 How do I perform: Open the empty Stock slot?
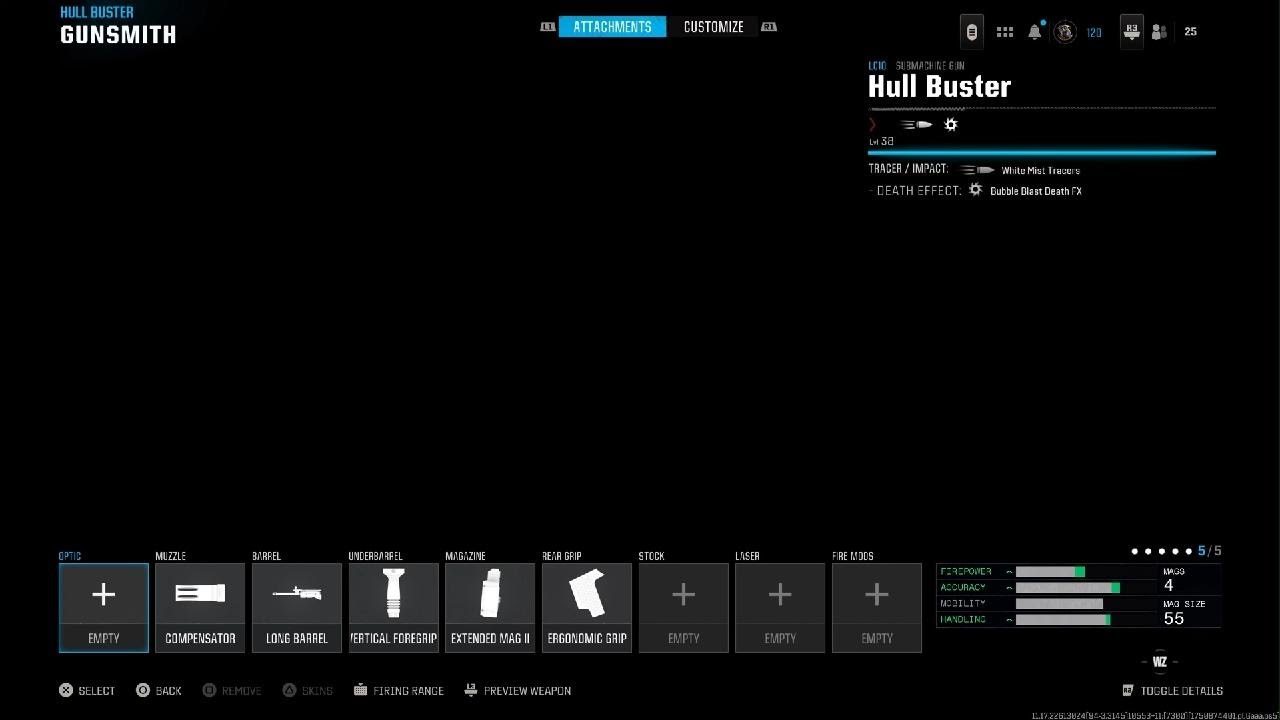tap(684, 608)
